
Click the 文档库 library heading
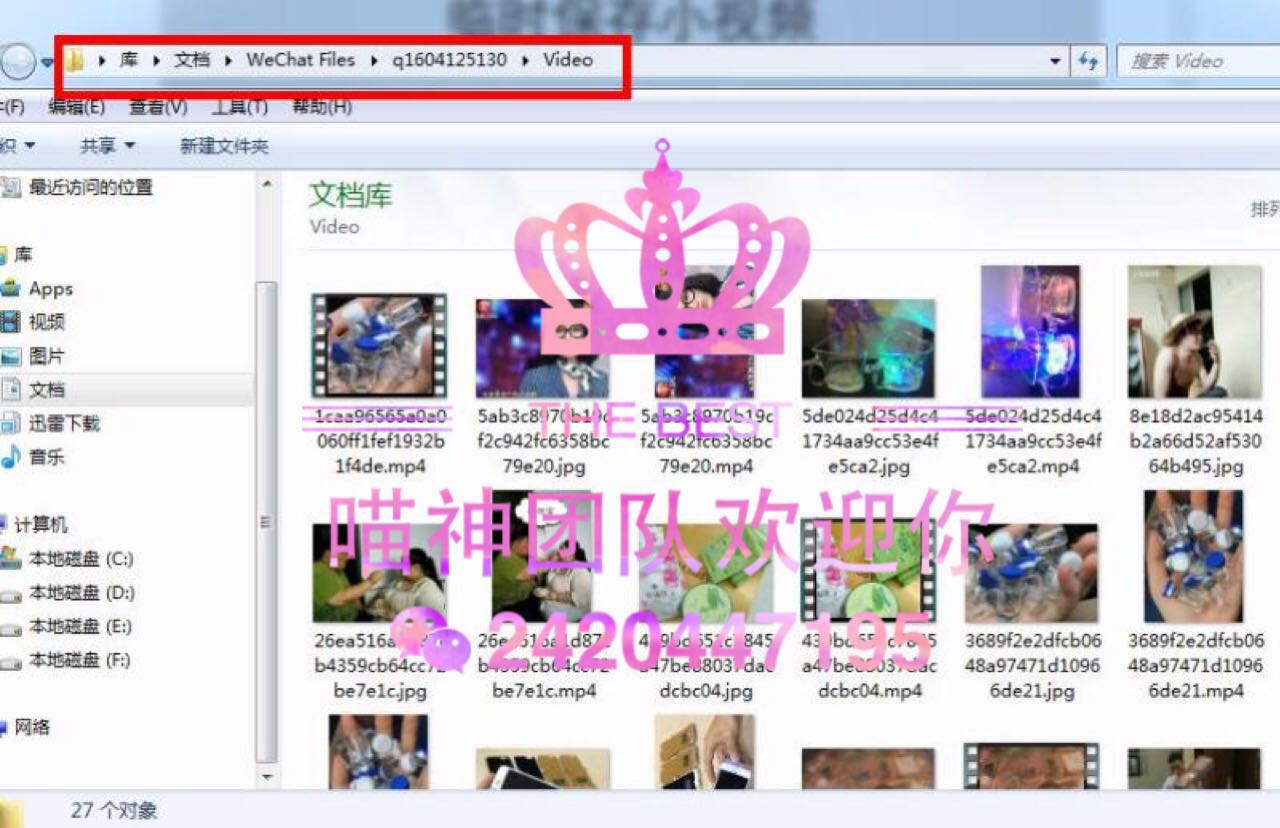pos(350,195)
